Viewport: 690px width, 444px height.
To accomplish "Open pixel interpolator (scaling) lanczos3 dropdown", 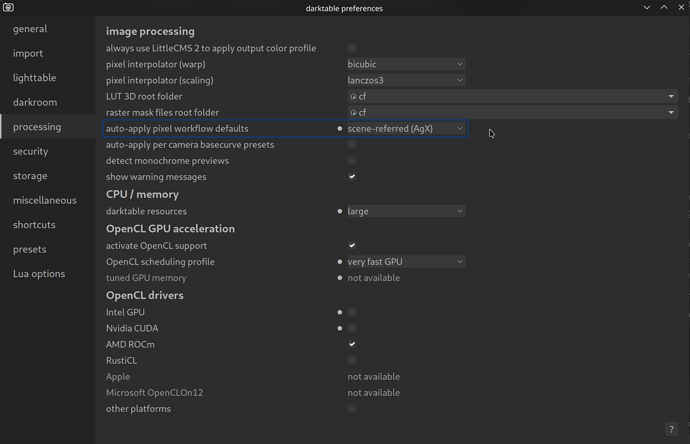I will click(405, 80).
